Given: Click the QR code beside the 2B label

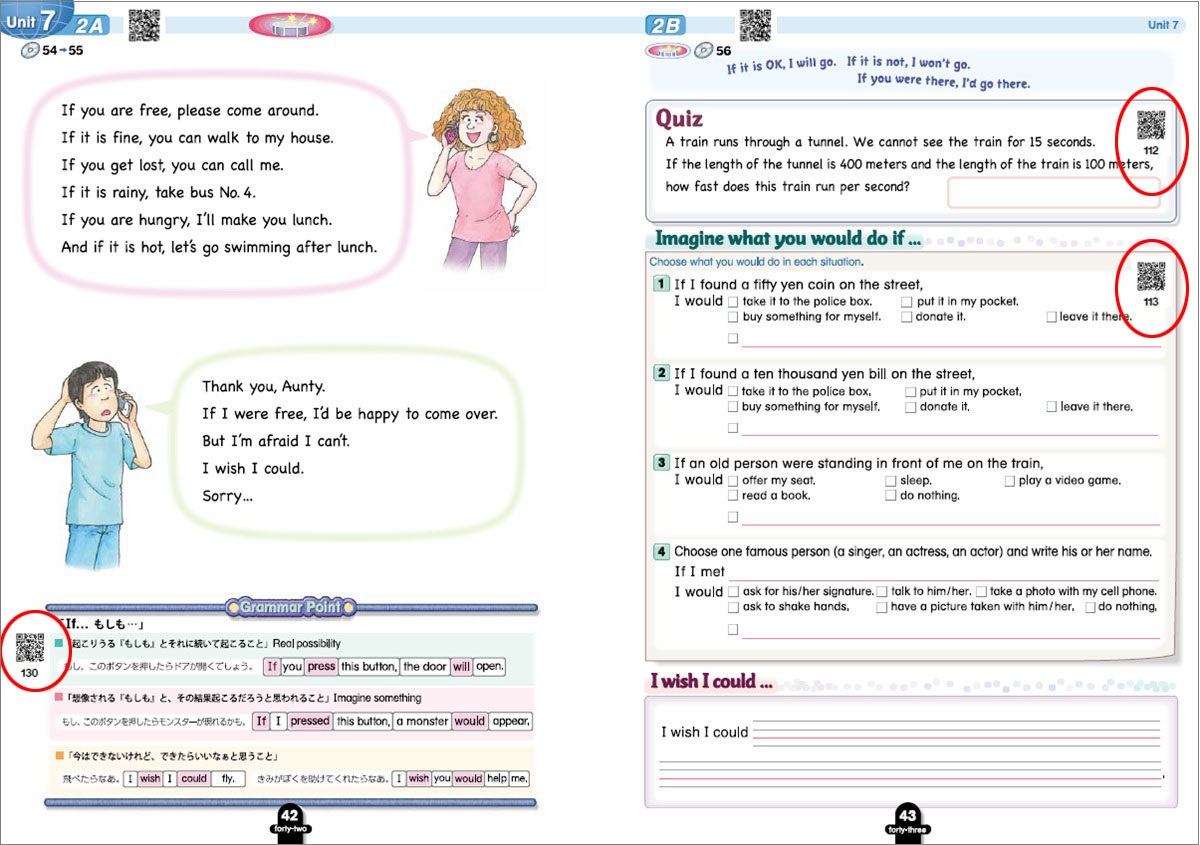Looking at the screenshot, I should 755,24.
